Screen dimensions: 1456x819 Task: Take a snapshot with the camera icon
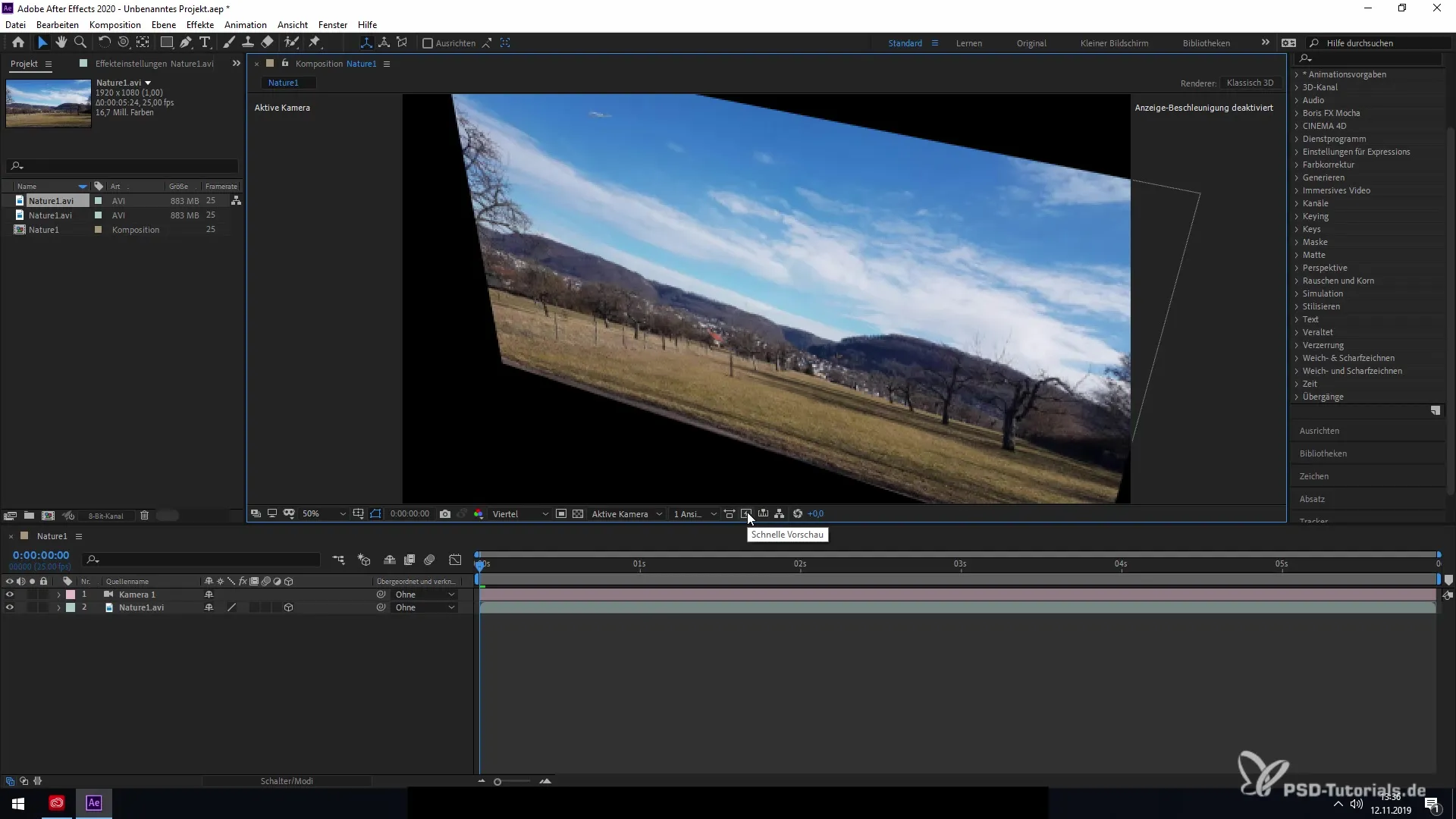[x=445, y=514]
